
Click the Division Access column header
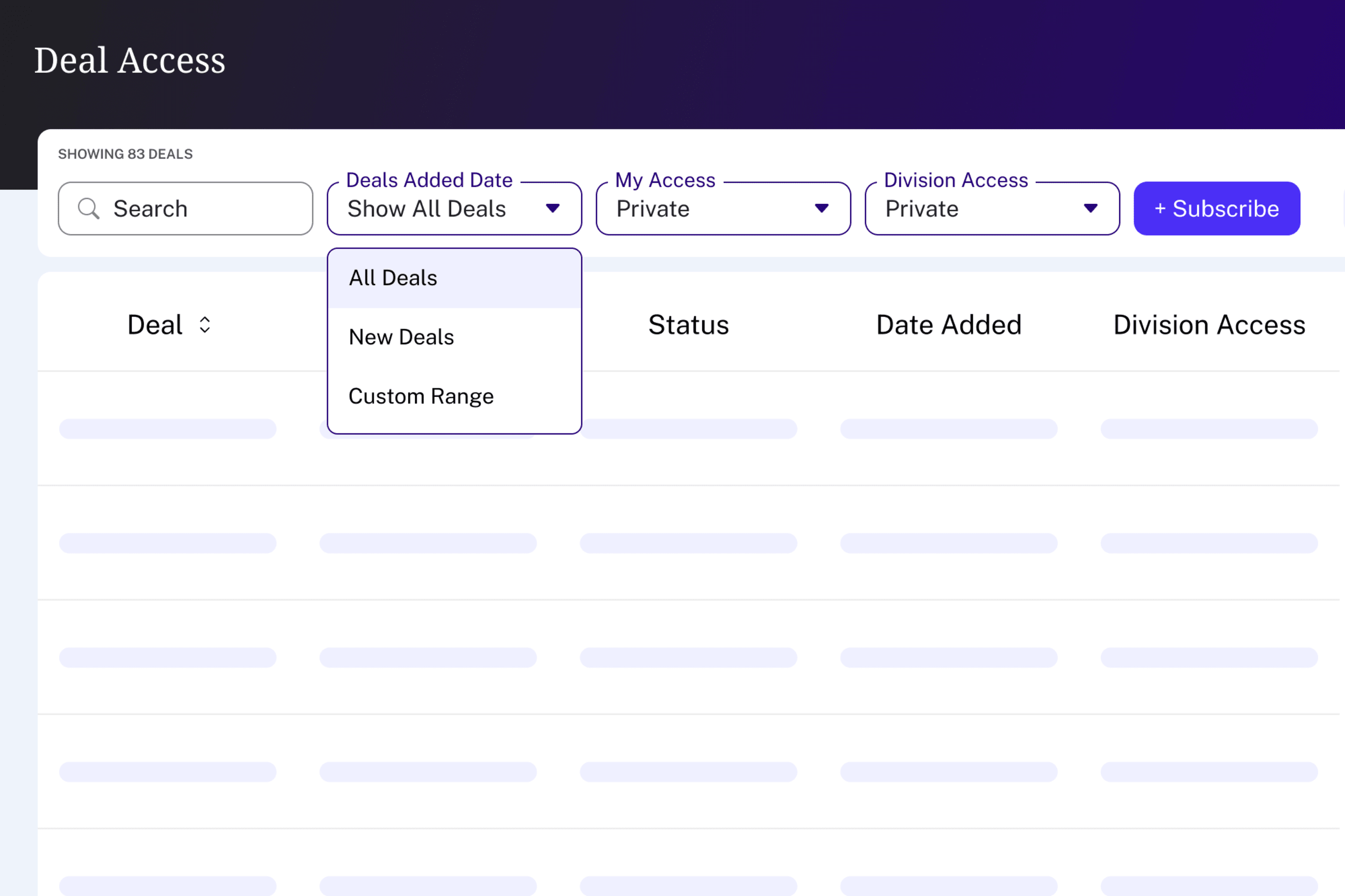tap(1209, 325)
